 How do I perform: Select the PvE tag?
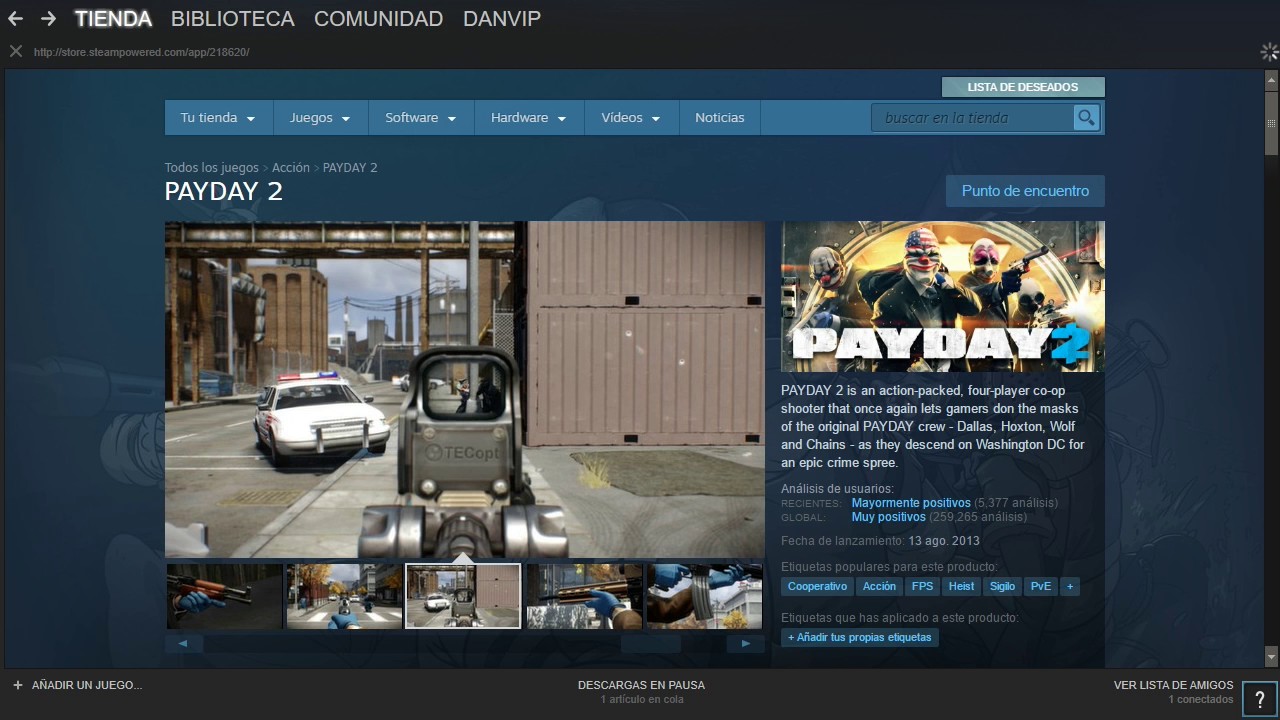(x=1041, y=587)
